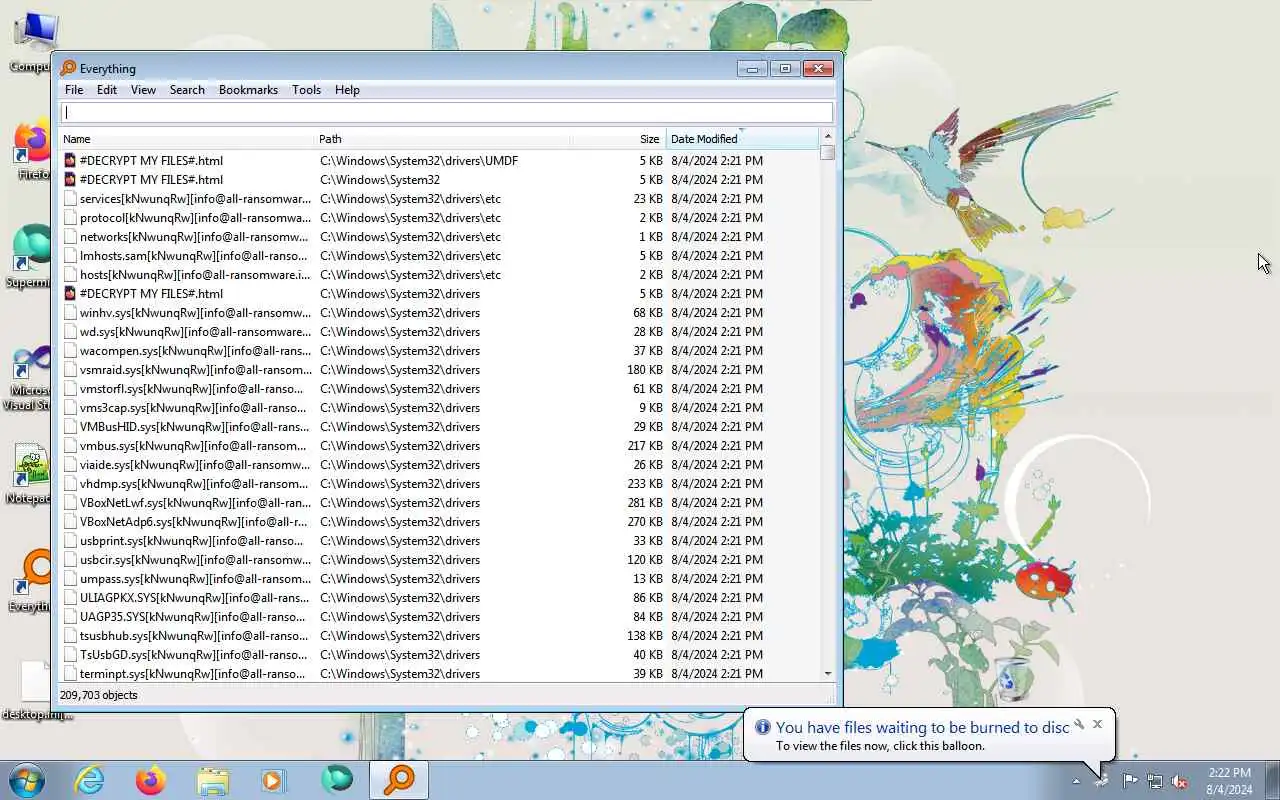Click the scroll-up arrow of the results list

tap(827, 136)
